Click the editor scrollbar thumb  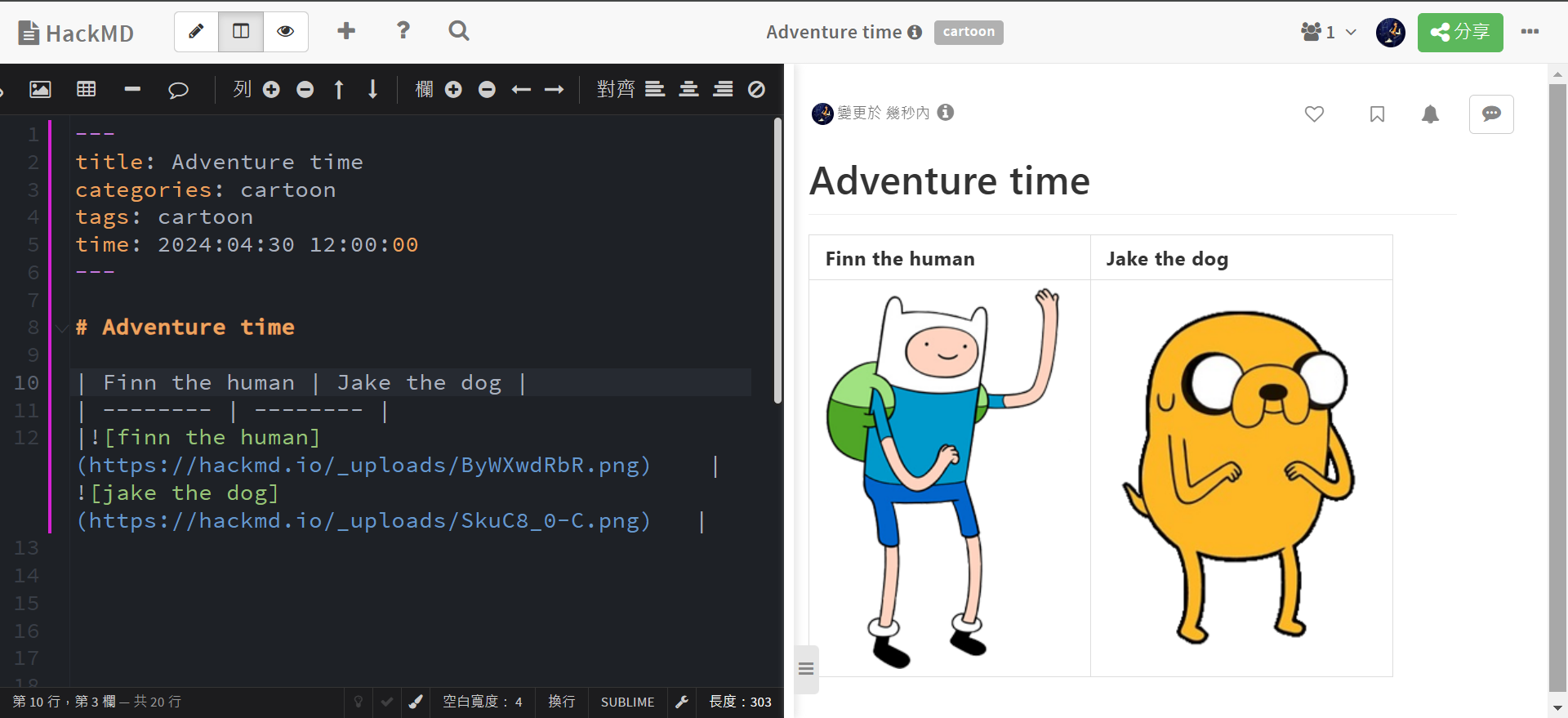pyautogui.click(x=777, y=261)
